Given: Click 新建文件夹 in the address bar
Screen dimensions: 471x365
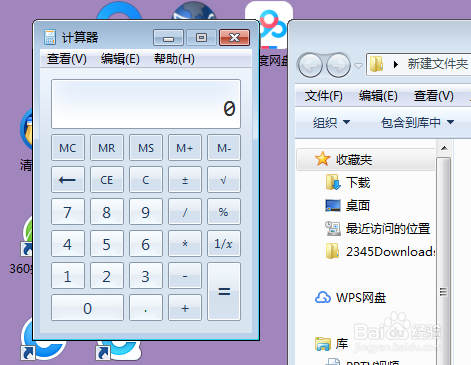Looking at the screenshot, I should [437, 64].
